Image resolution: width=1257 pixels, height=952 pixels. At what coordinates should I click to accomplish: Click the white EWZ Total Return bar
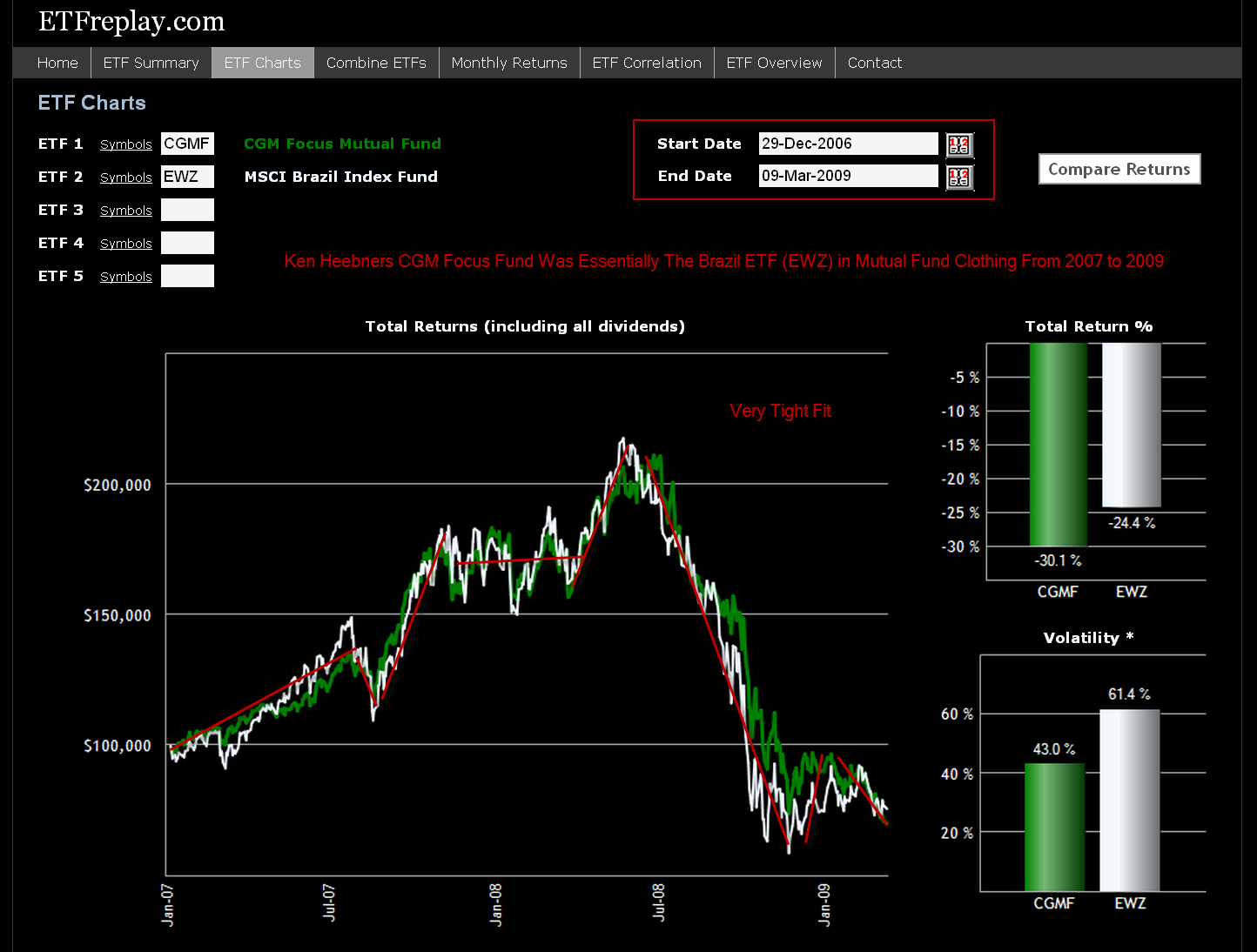click(x=1132, y=425)
